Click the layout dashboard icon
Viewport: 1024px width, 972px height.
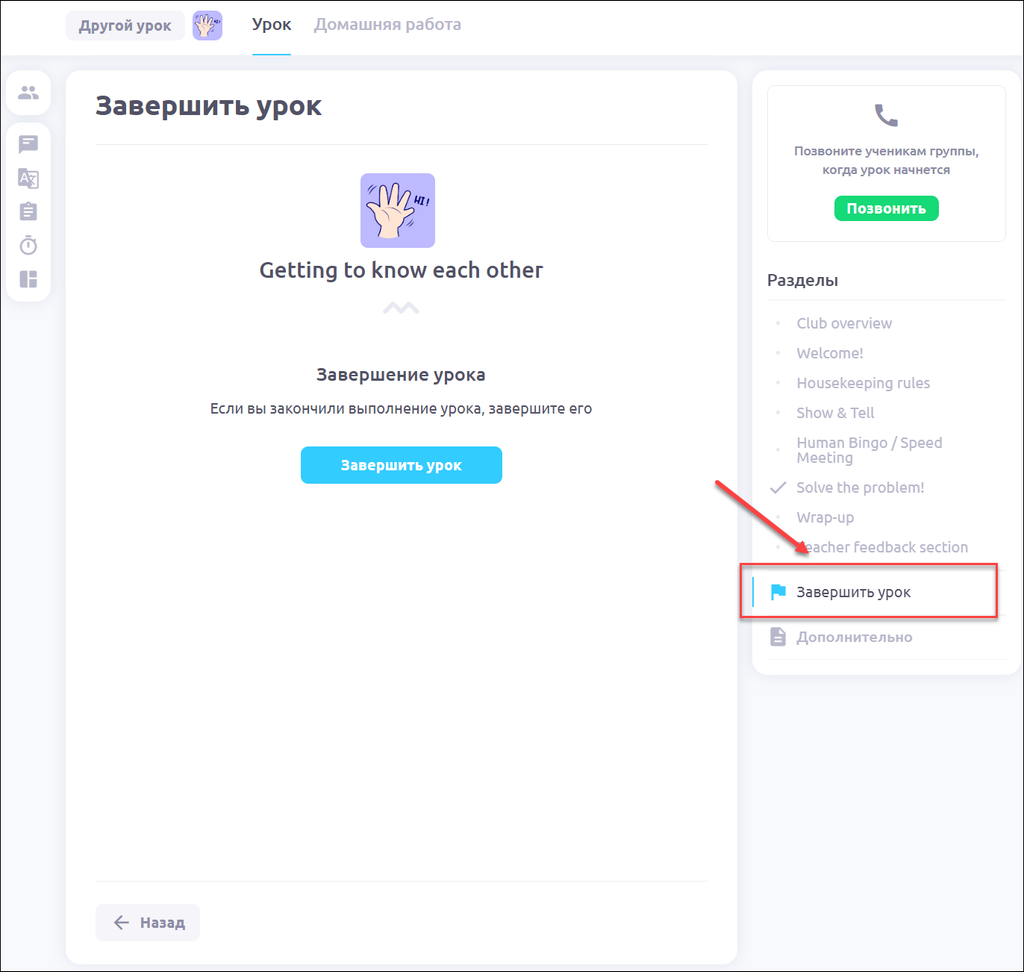tap(28, 279)
